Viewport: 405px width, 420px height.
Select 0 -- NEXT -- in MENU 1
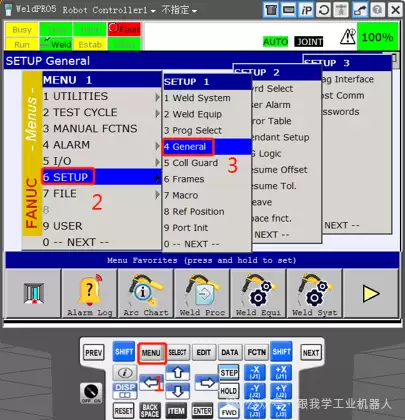[x=102, y=242]
